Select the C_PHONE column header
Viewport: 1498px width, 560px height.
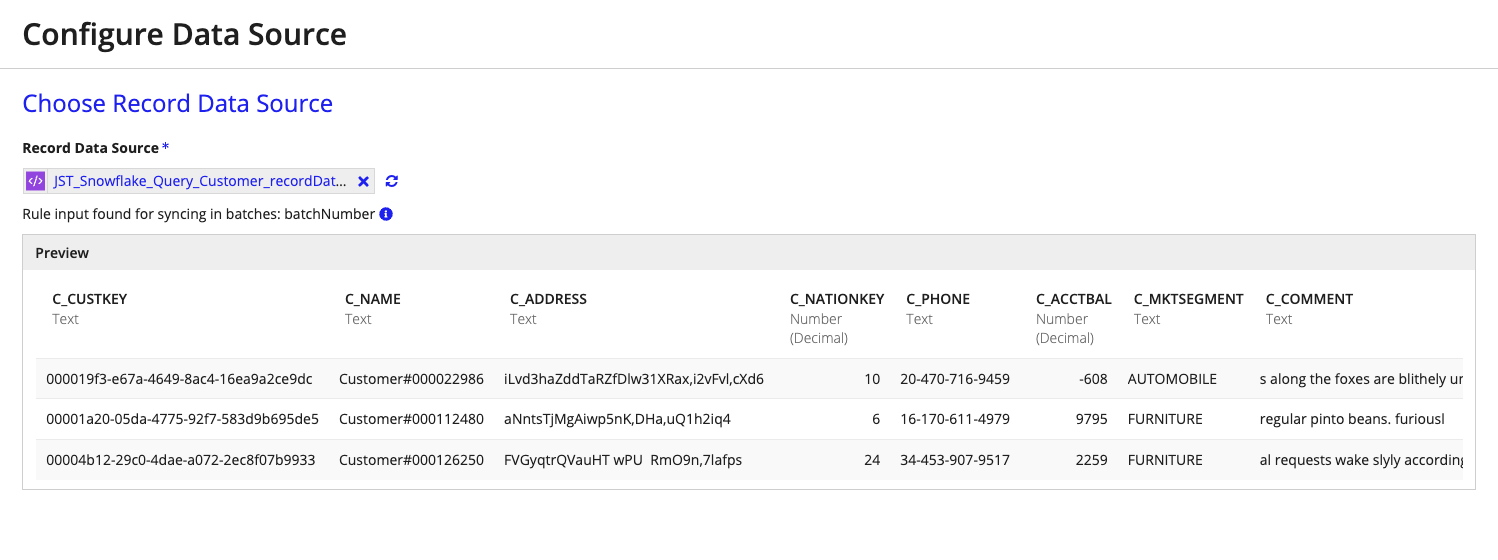pyautogui.click(x=938, y=299)
